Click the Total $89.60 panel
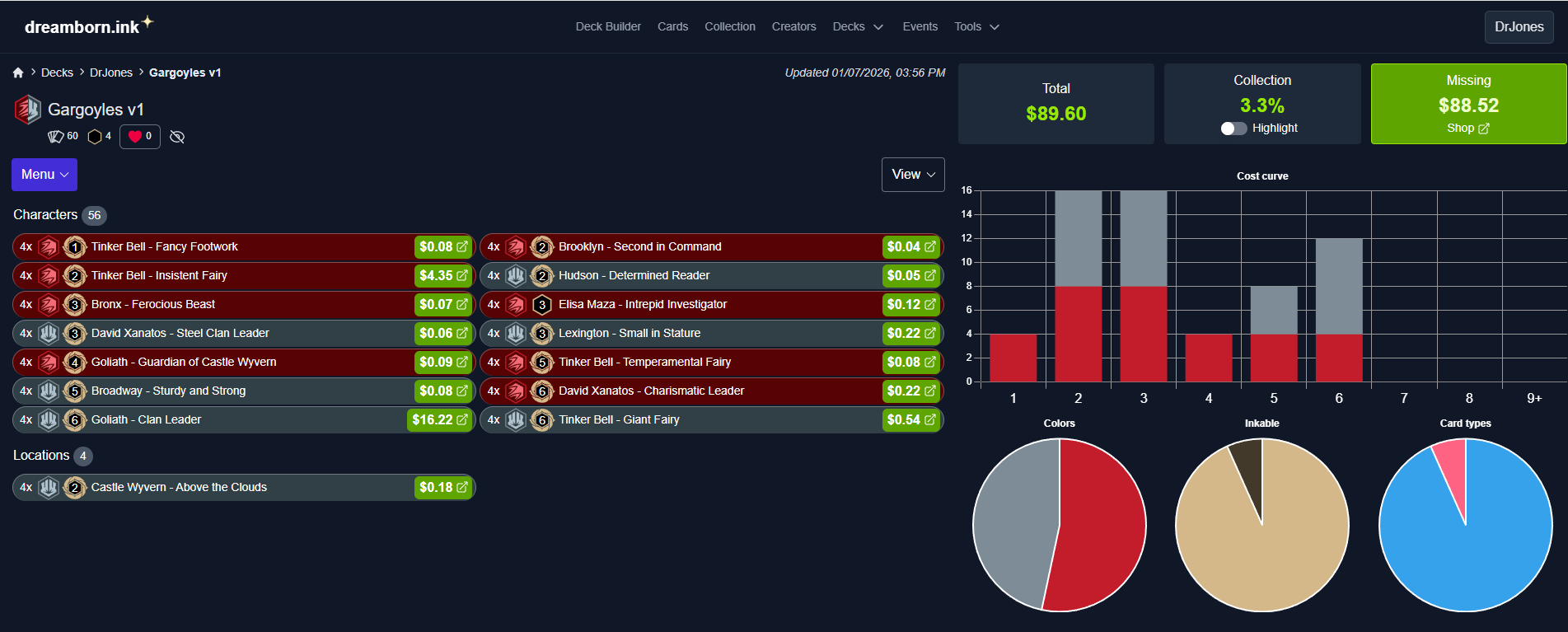The width and height of the screenshot is (1568, 632). coord(1056,104)
